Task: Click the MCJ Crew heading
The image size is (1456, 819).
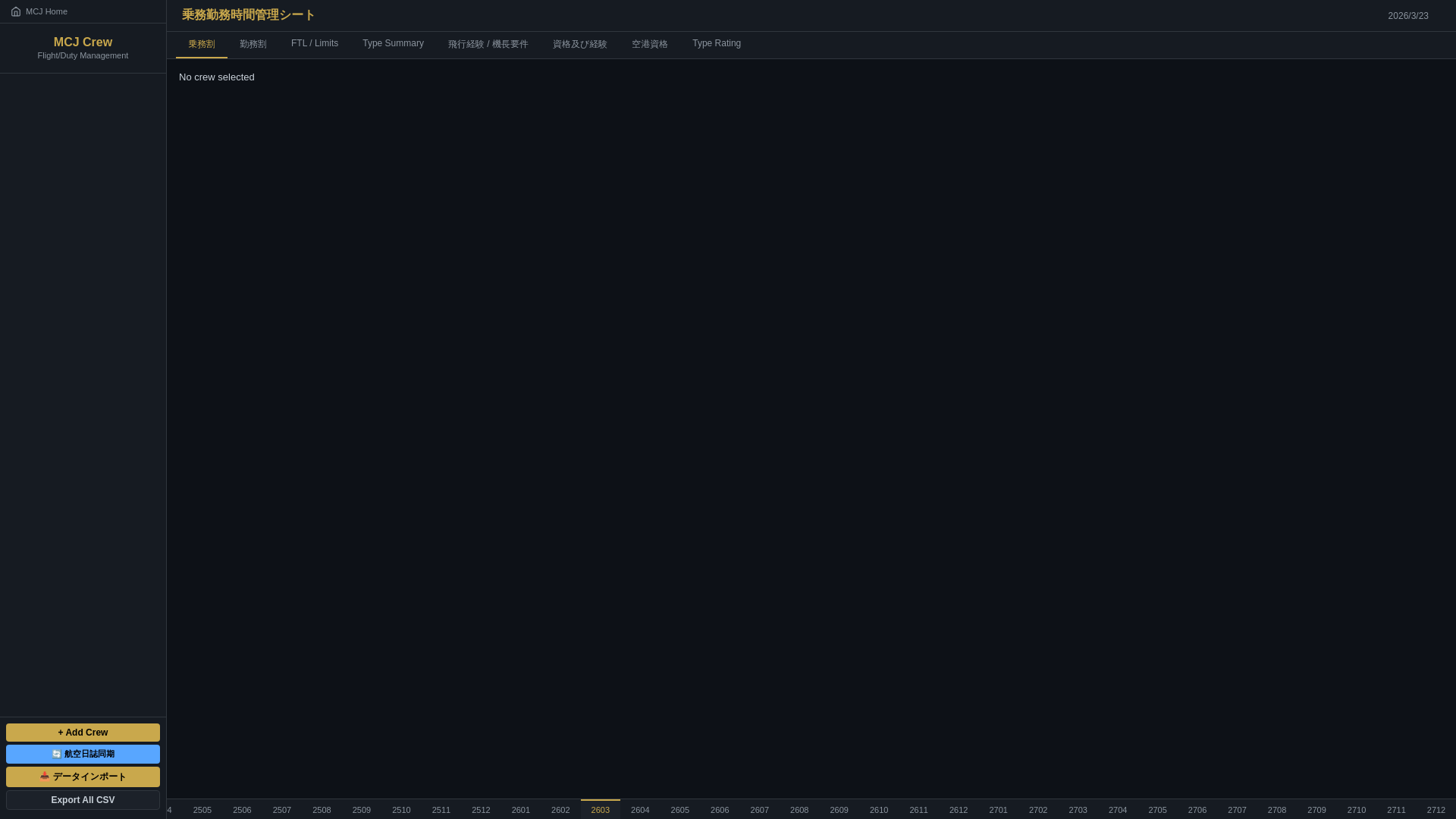Action: coord(83,42)
